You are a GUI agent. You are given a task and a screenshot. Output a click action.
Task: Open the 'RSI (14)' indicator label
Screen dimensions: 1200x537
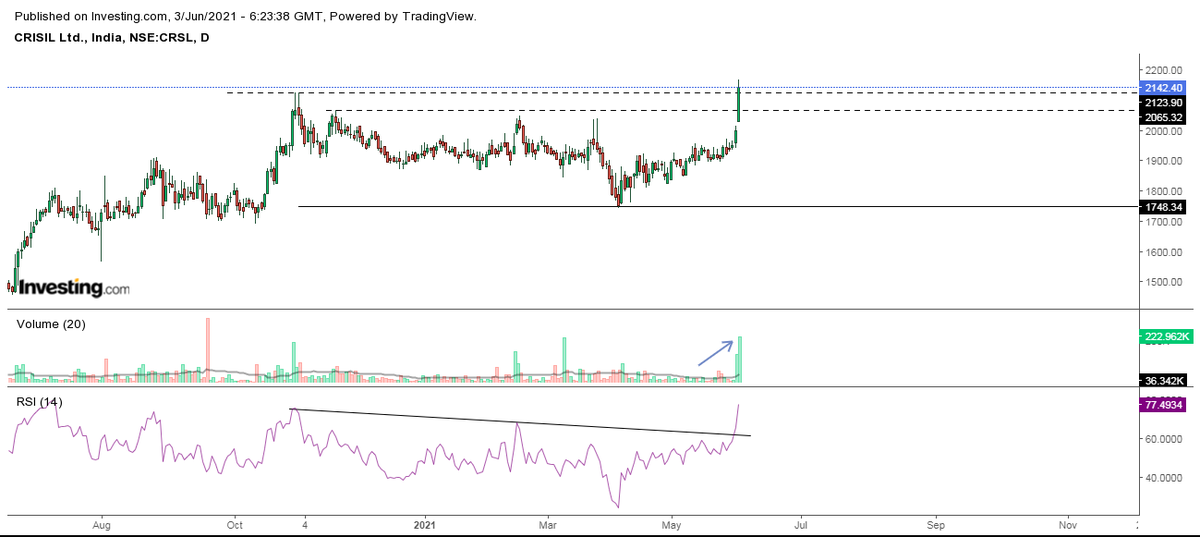pyautogui.click(x=39, y=402)
